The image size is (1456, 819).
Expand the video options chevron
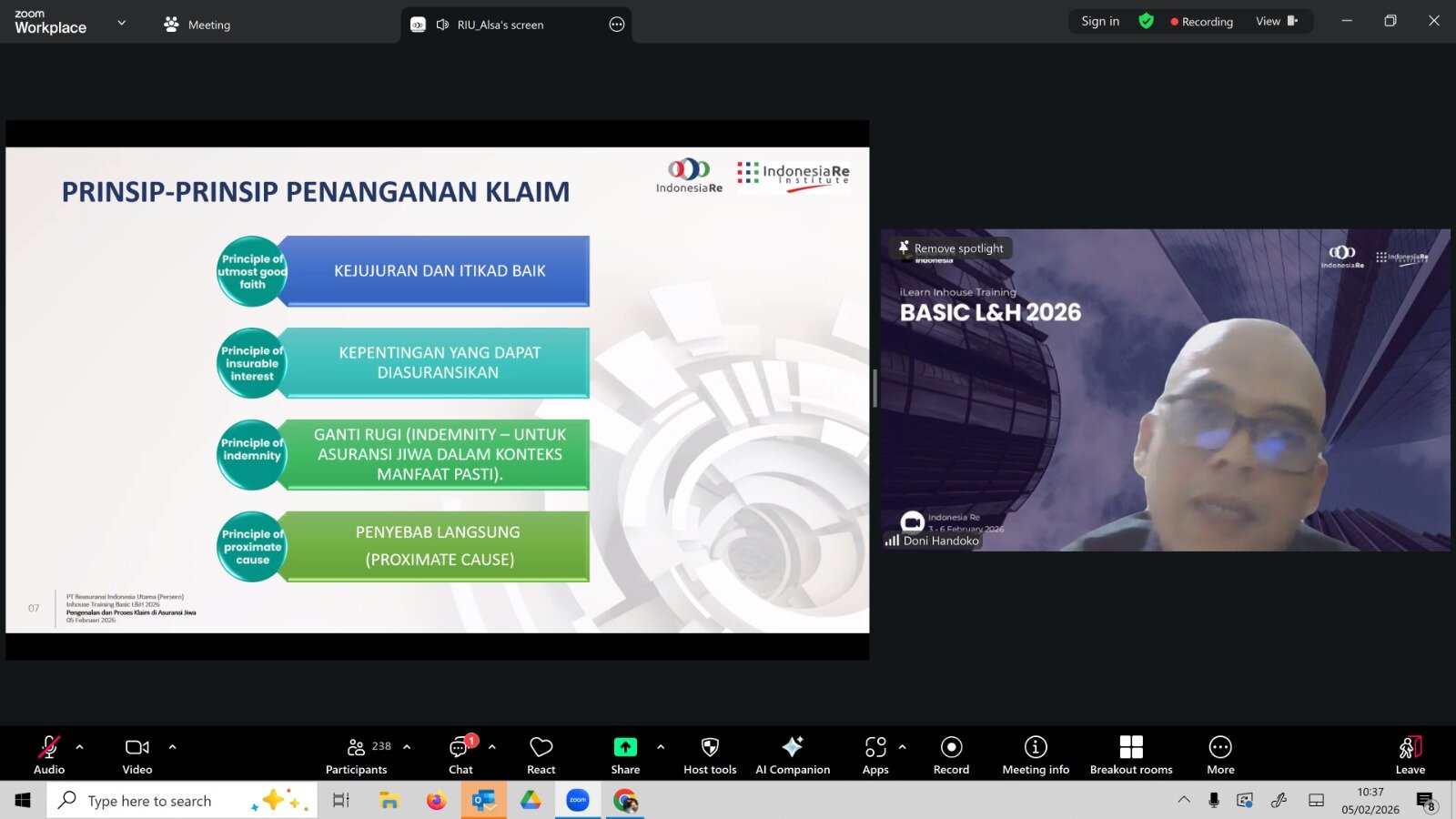click(172, 747)
